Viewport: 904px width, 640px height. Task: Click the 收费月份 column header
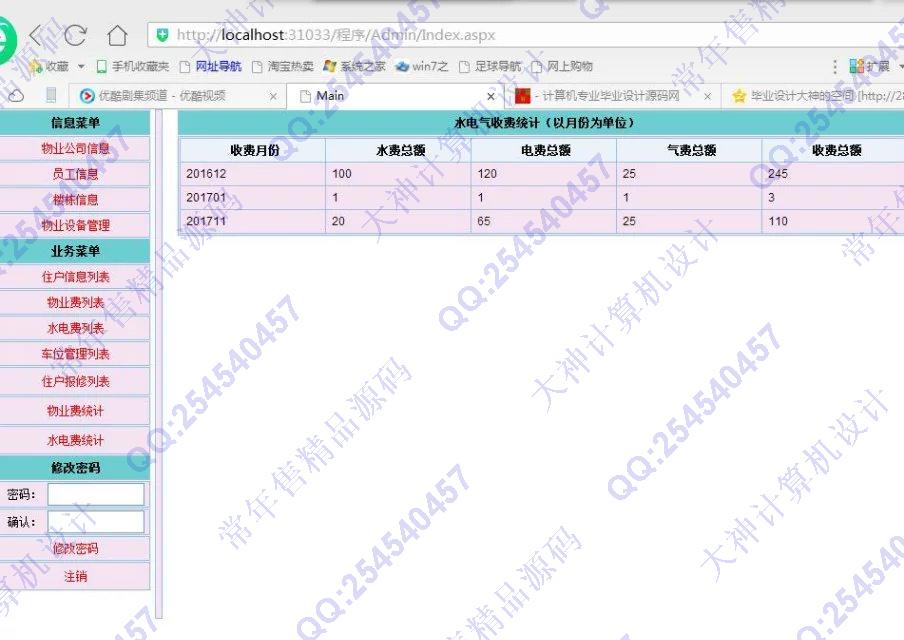[x=253, y=150]
